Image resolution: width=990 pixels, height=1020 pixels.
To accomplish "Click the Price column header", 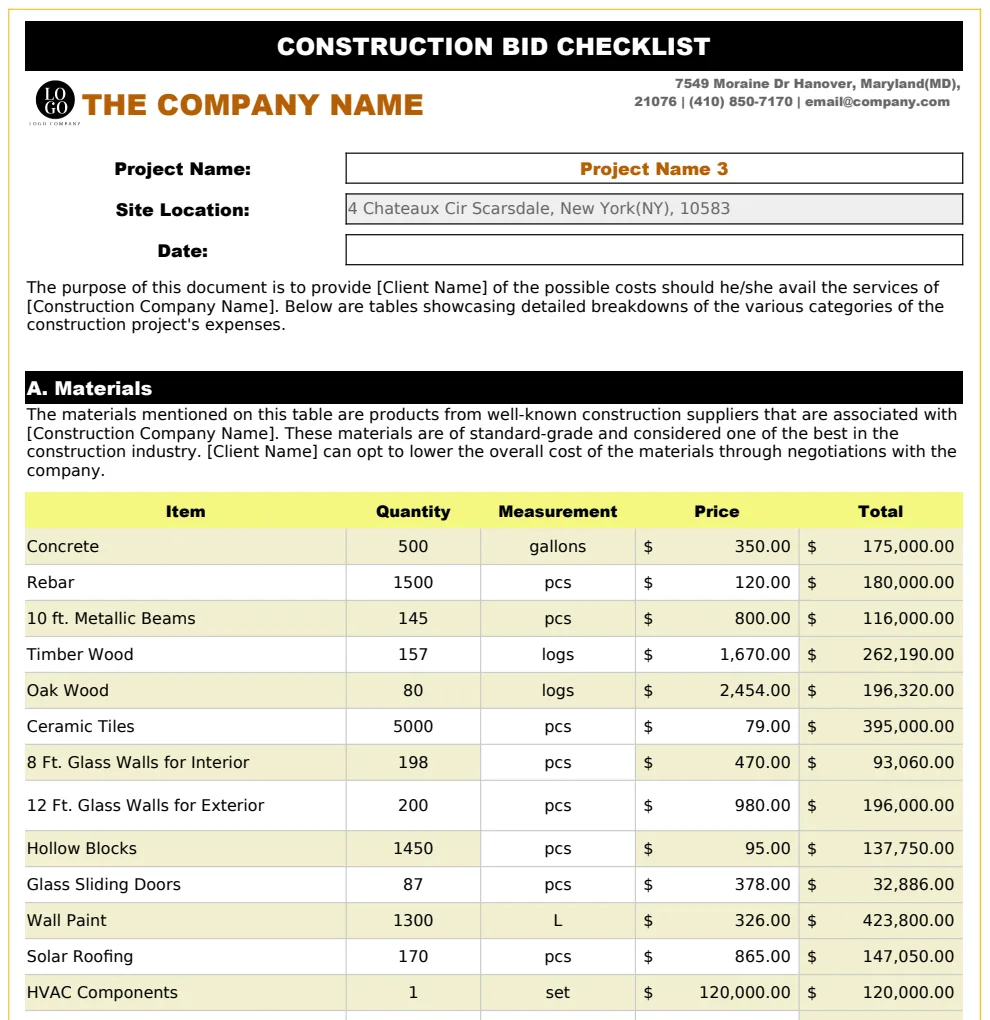I will (x=717, y=511).
